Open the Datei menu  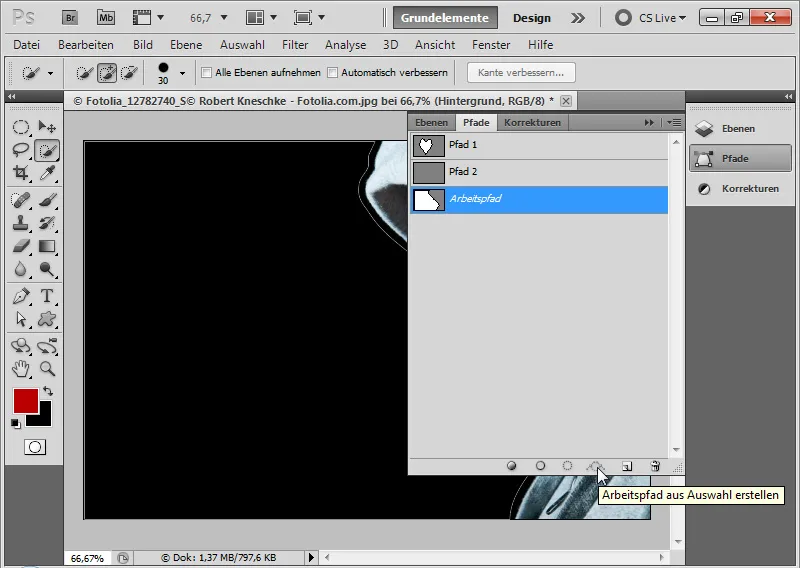pos(27,45)
